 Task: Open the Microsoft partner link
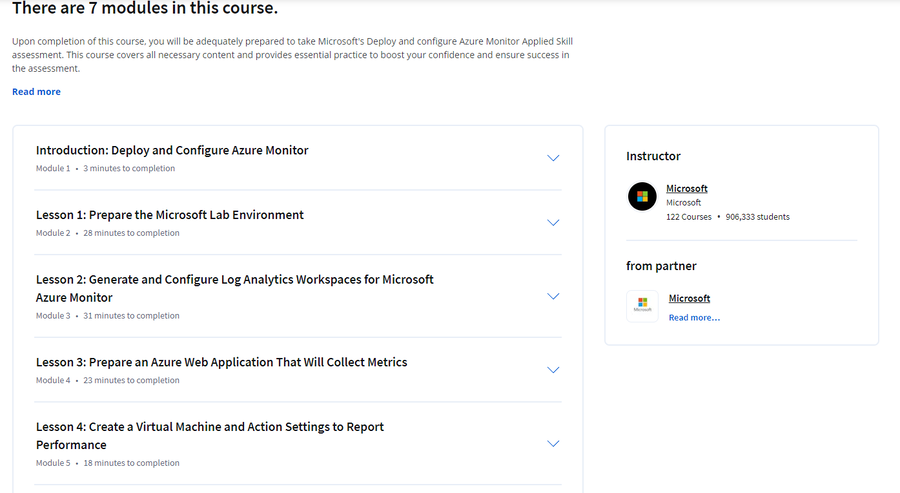689,298
